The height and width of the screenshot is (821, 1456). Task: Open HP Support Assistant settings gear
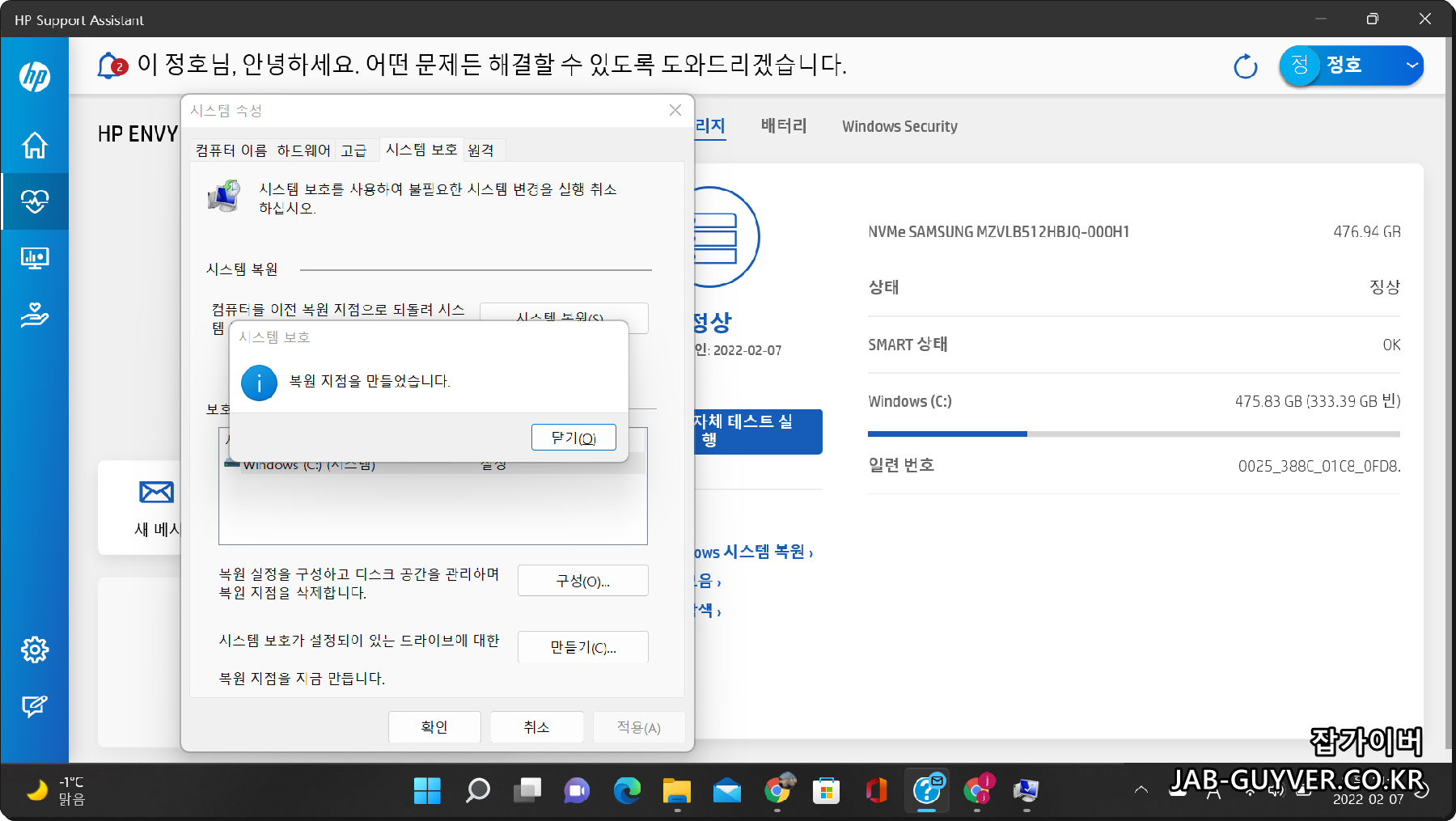pos(34,649)
